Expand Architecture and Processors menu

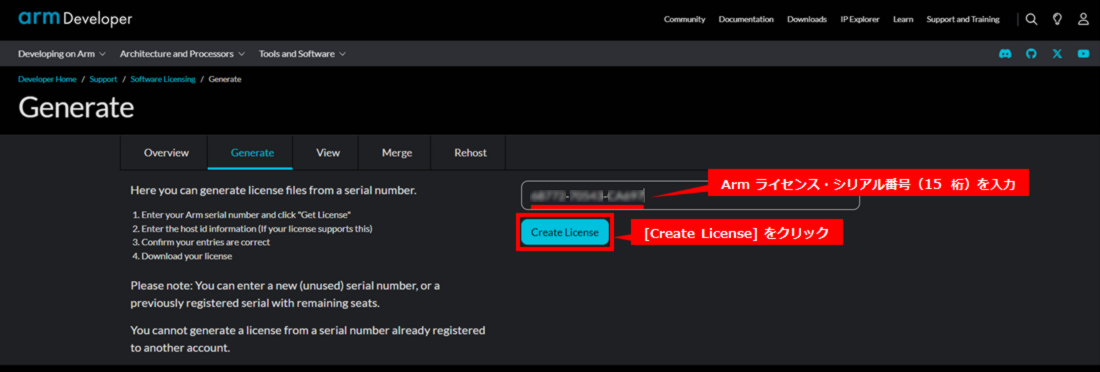pos(182,53)
